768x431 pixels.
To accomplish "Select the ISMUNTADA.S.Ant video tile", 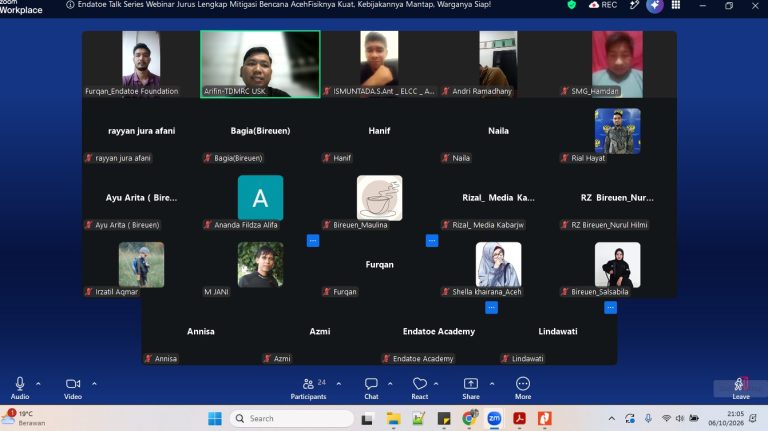I will point(379,64).
